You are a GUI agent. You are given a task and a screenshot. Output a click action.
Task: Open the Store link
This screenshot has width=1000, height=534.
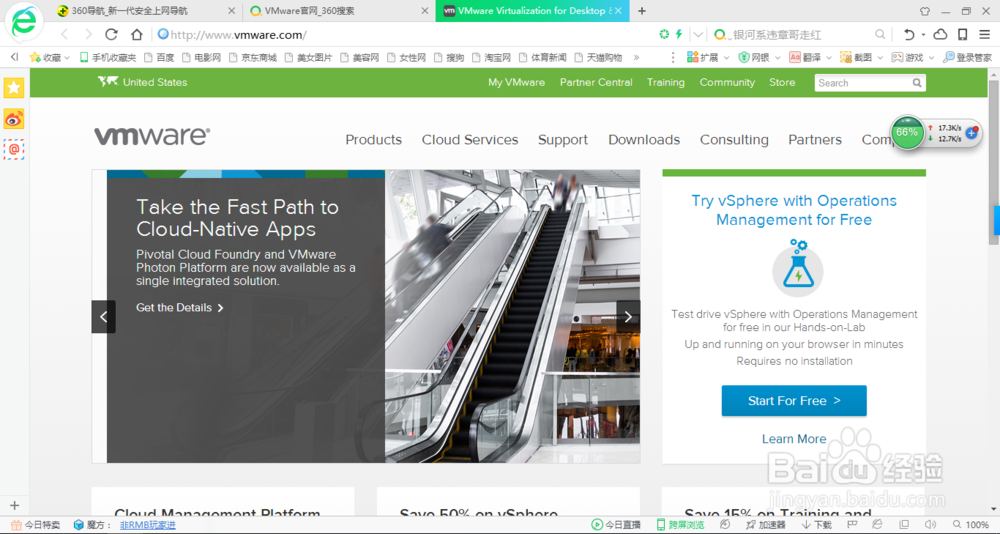click(x=782, y=82)
